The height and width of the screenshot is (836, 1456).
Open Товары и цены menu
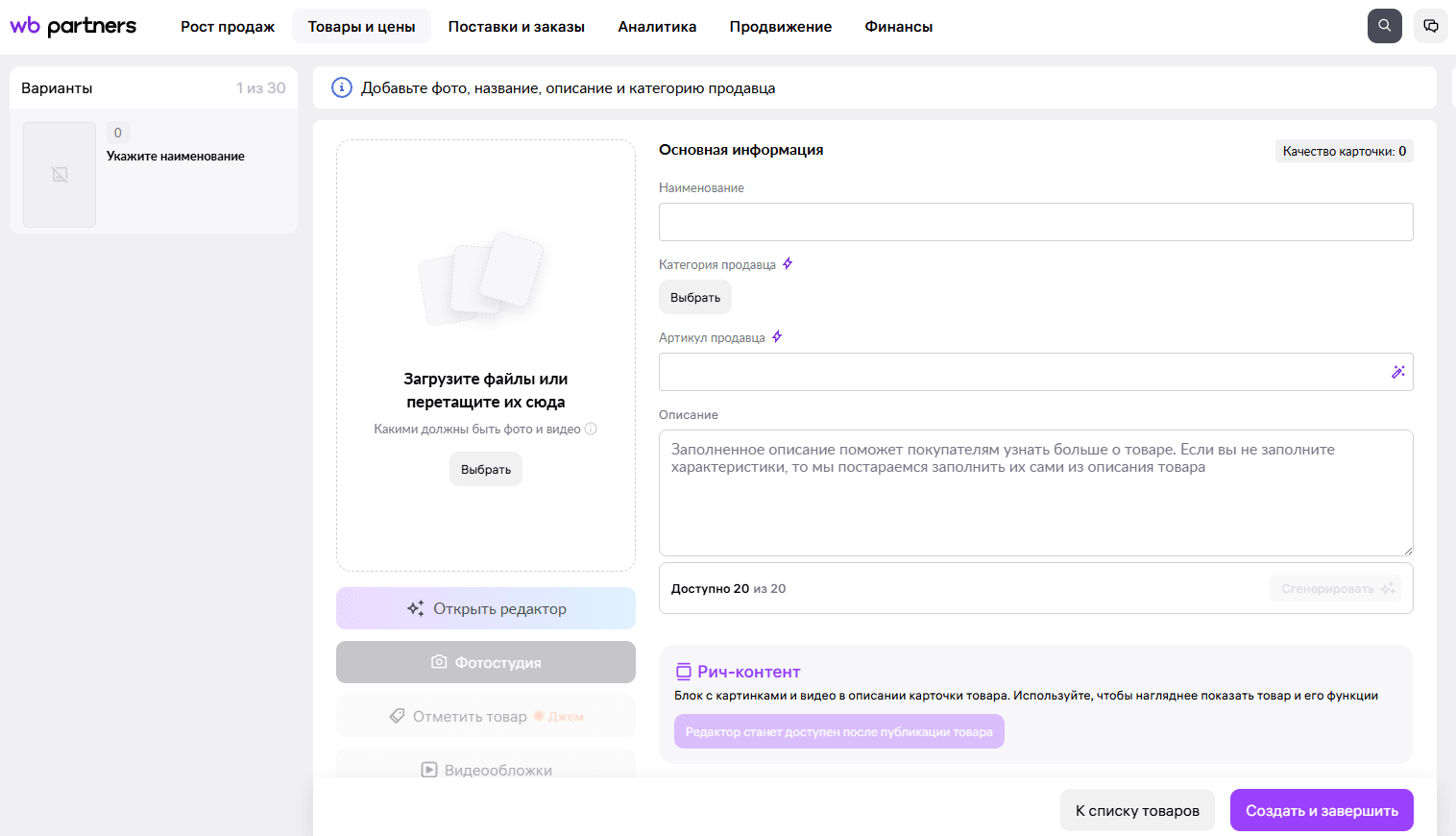pos(361,27)
